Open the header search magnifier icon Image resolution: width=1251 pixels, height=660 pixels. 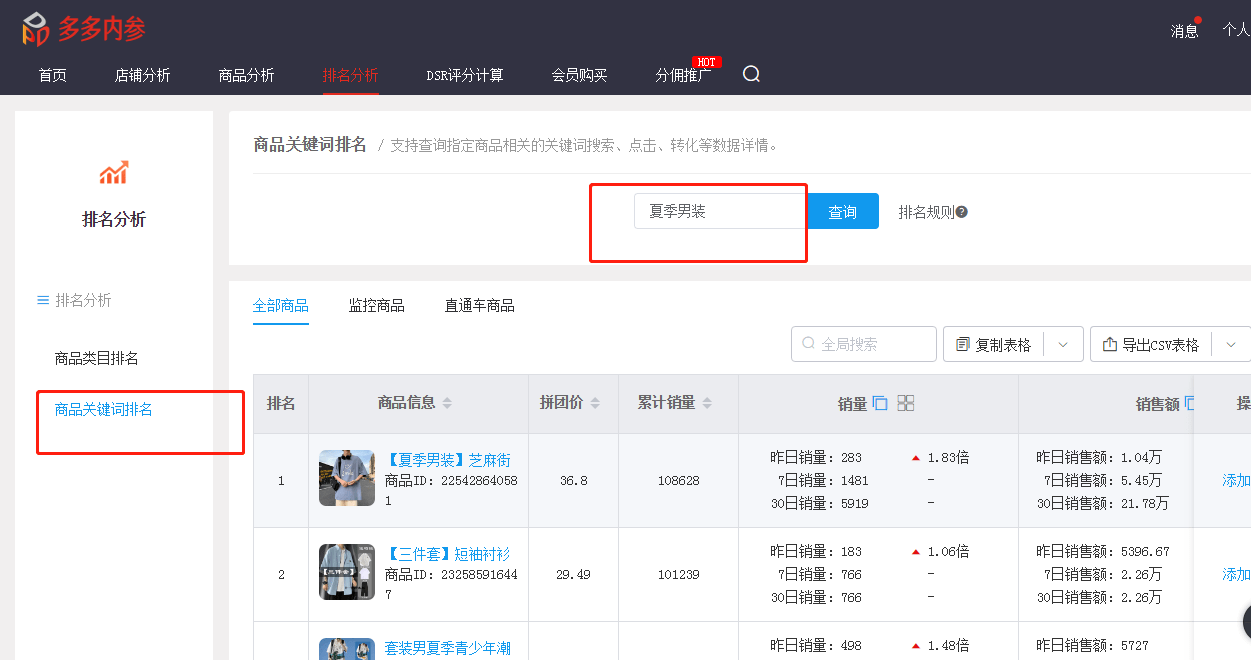(x=751, y=74)
